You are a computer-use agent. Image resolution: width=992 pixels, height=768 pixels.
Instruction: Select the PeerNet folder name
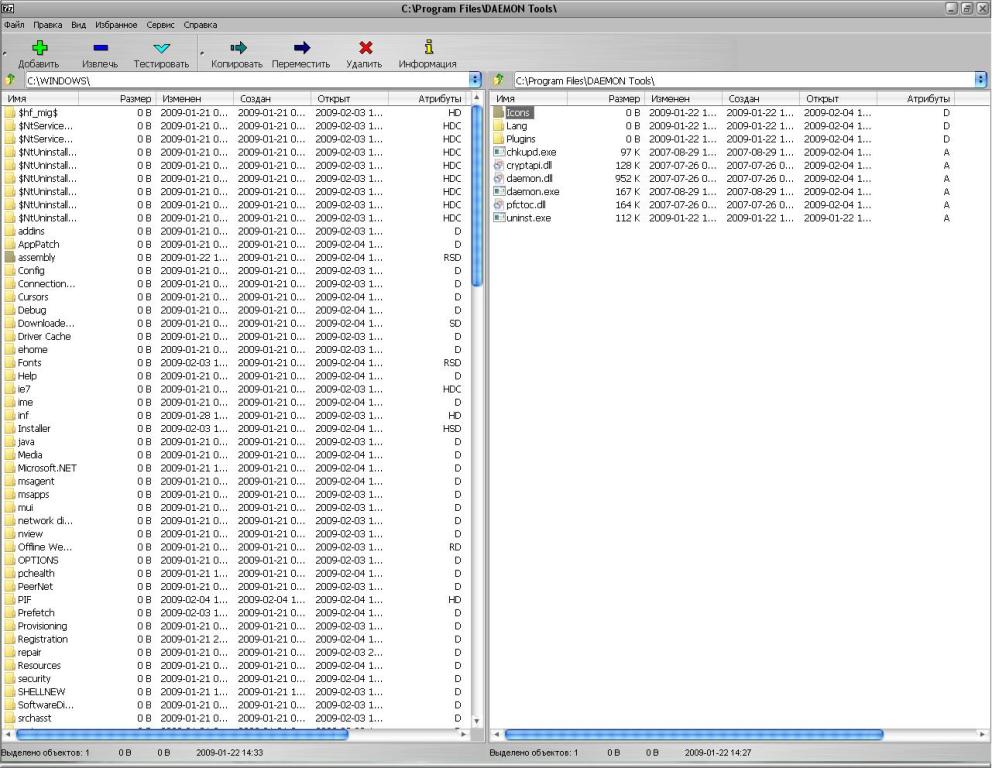35,586
